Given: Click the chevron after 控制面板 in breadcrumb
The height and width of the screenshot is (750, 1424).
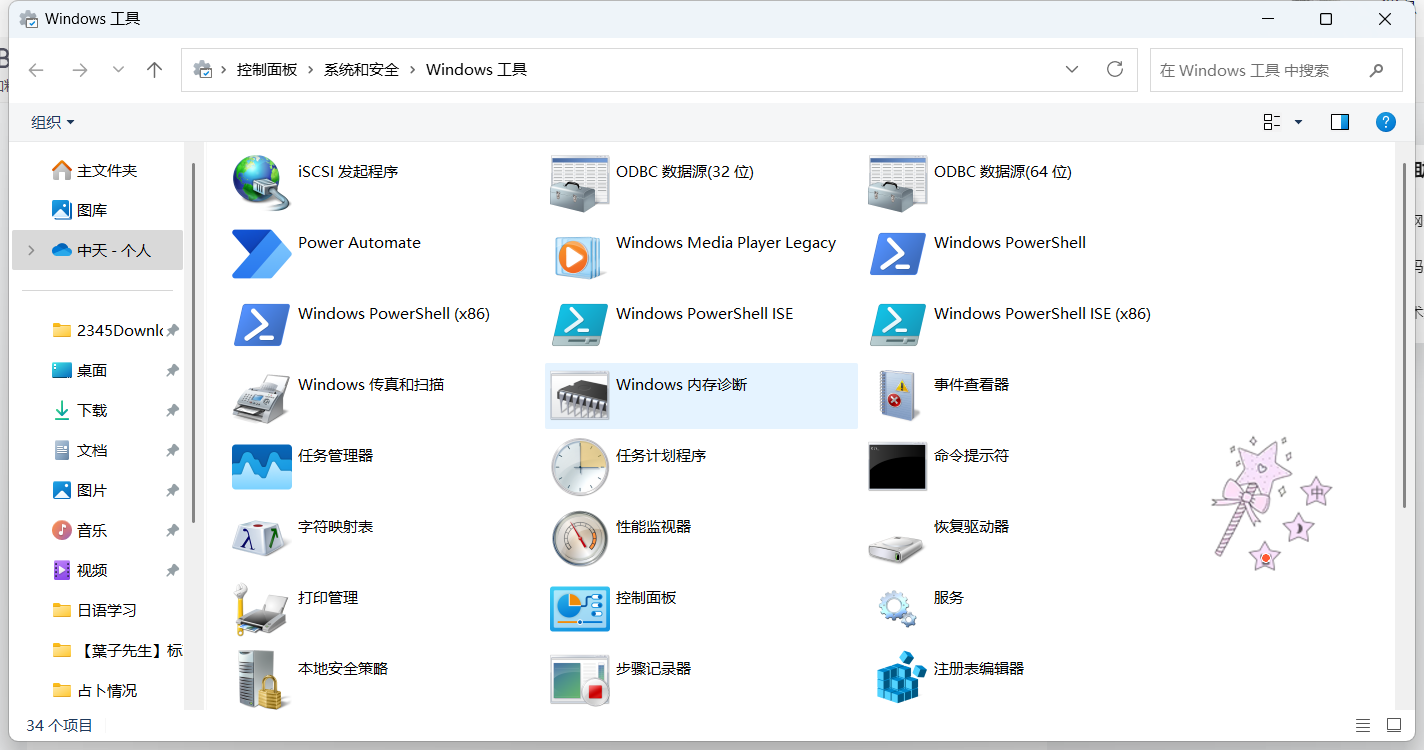Looking at the screenshot, I should (311, 70).
